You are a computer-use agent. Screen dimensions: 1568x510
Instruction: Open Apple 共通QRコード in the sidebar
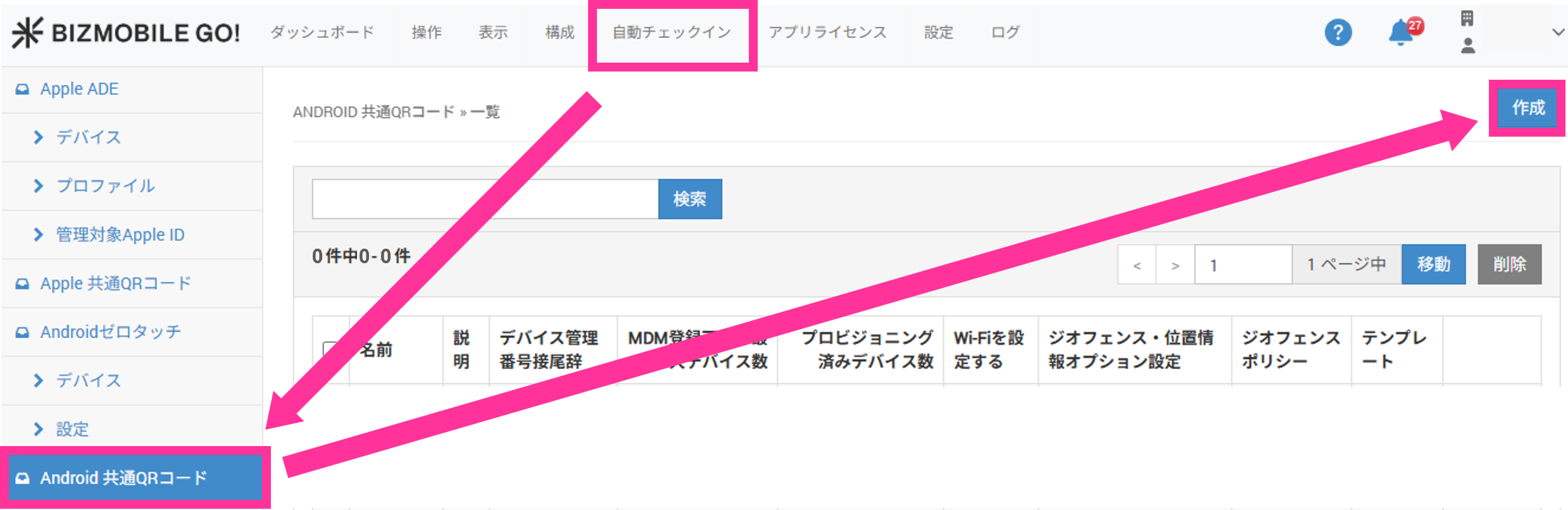(115, 283)
